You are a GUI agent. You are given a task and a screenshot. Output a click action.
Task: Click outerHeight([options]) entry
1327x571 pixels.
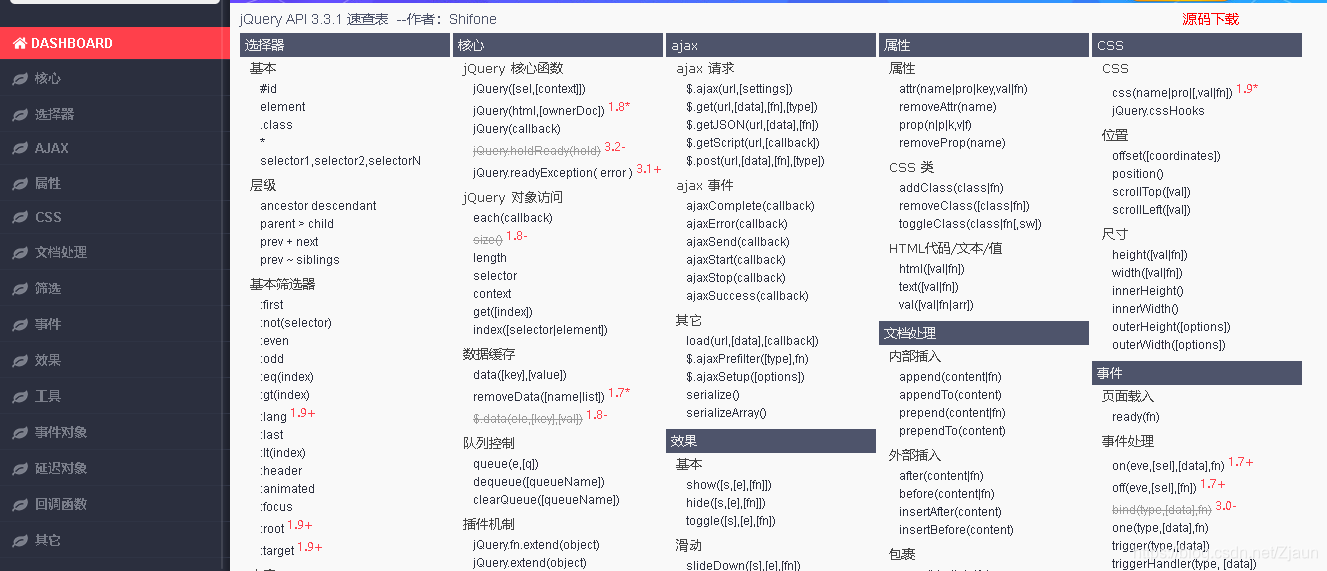(x=1171, y=327)
